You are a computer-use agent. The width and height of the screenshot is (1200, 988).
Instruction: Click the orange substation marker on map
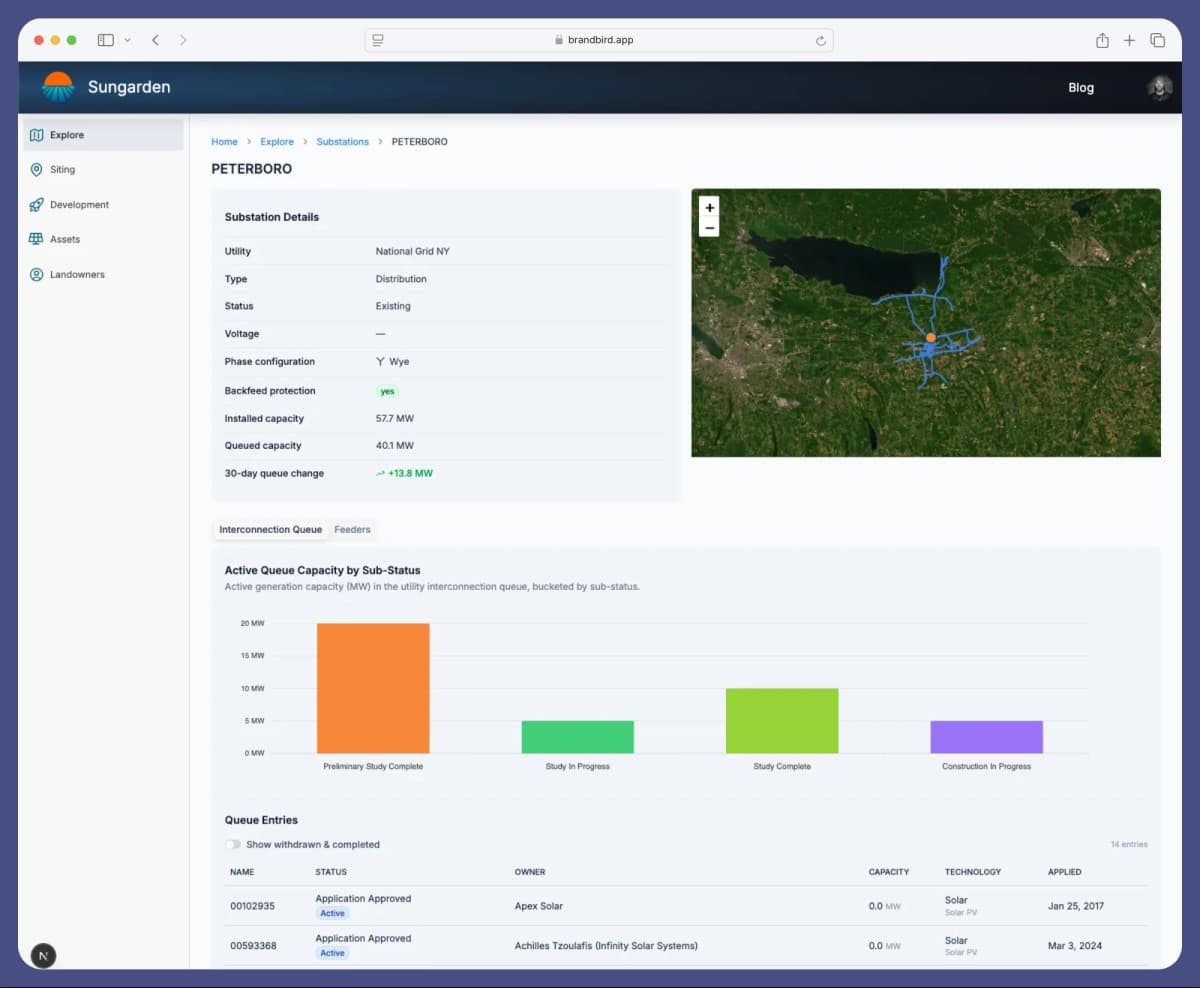[x=930, y=338]
